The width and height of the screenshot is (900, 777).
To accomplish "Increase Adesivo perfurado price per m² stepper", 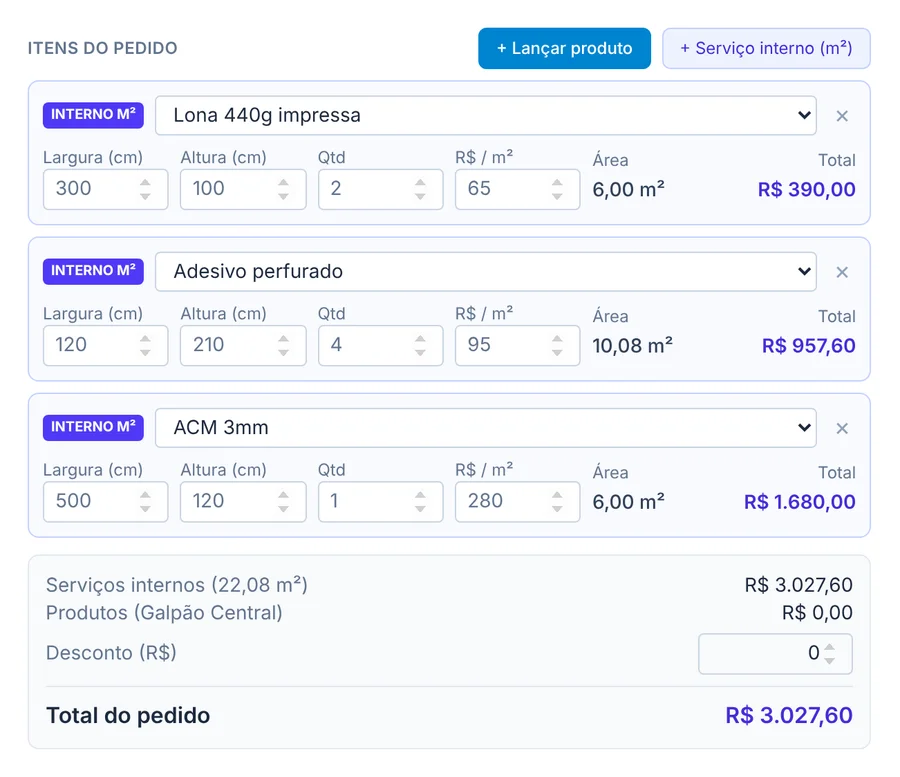I will pos(557,338).
